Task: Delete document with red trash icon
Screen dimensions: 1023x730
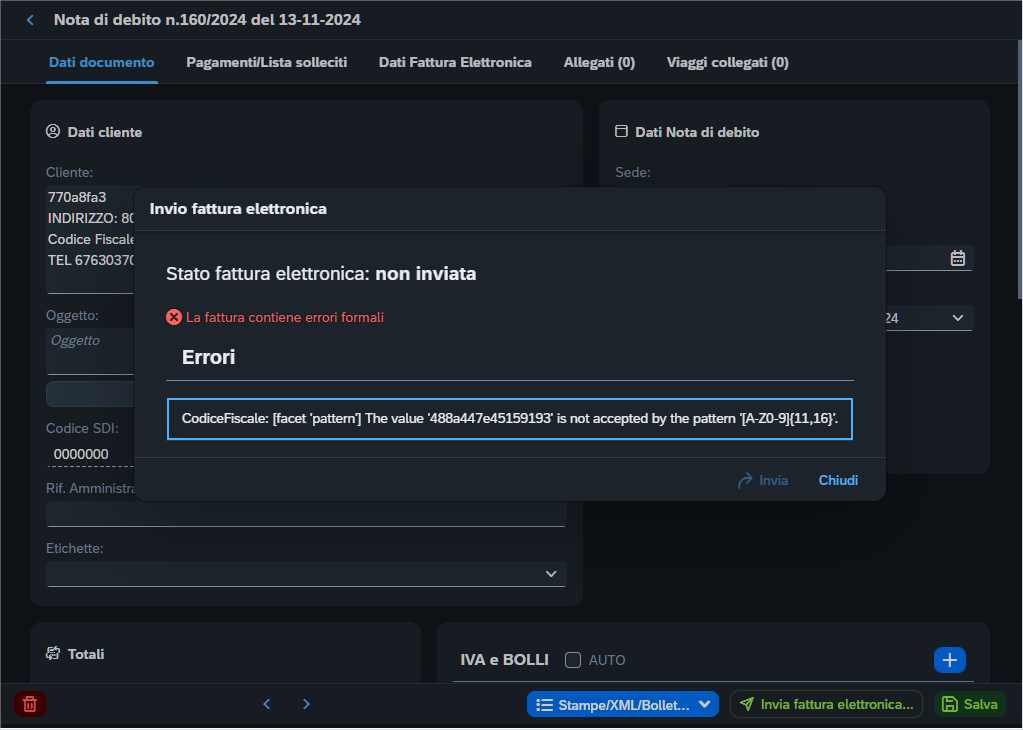Action: tap(30, 705)
